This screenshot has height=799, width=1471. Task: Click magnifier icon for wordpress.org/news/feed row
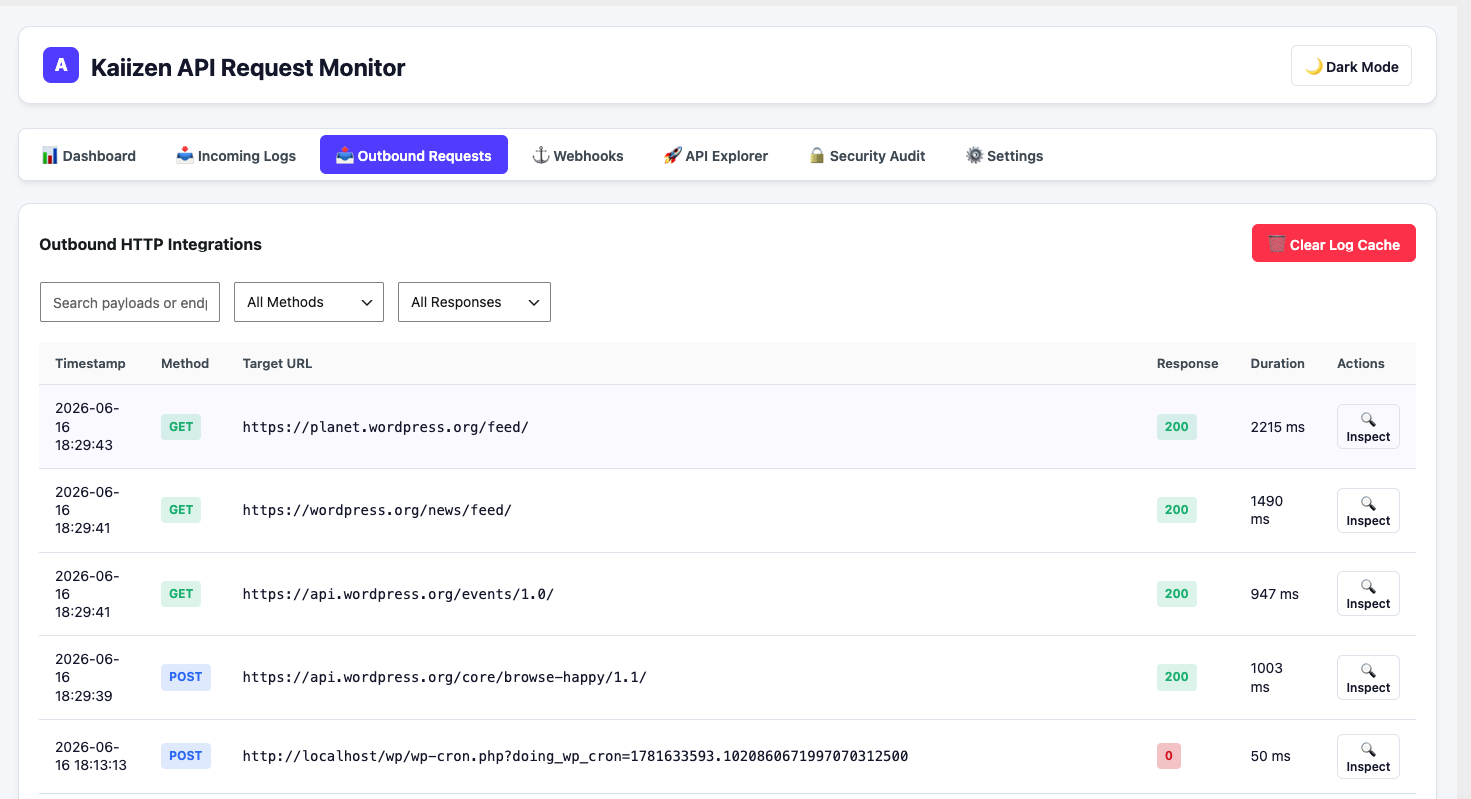point(1368,503)
